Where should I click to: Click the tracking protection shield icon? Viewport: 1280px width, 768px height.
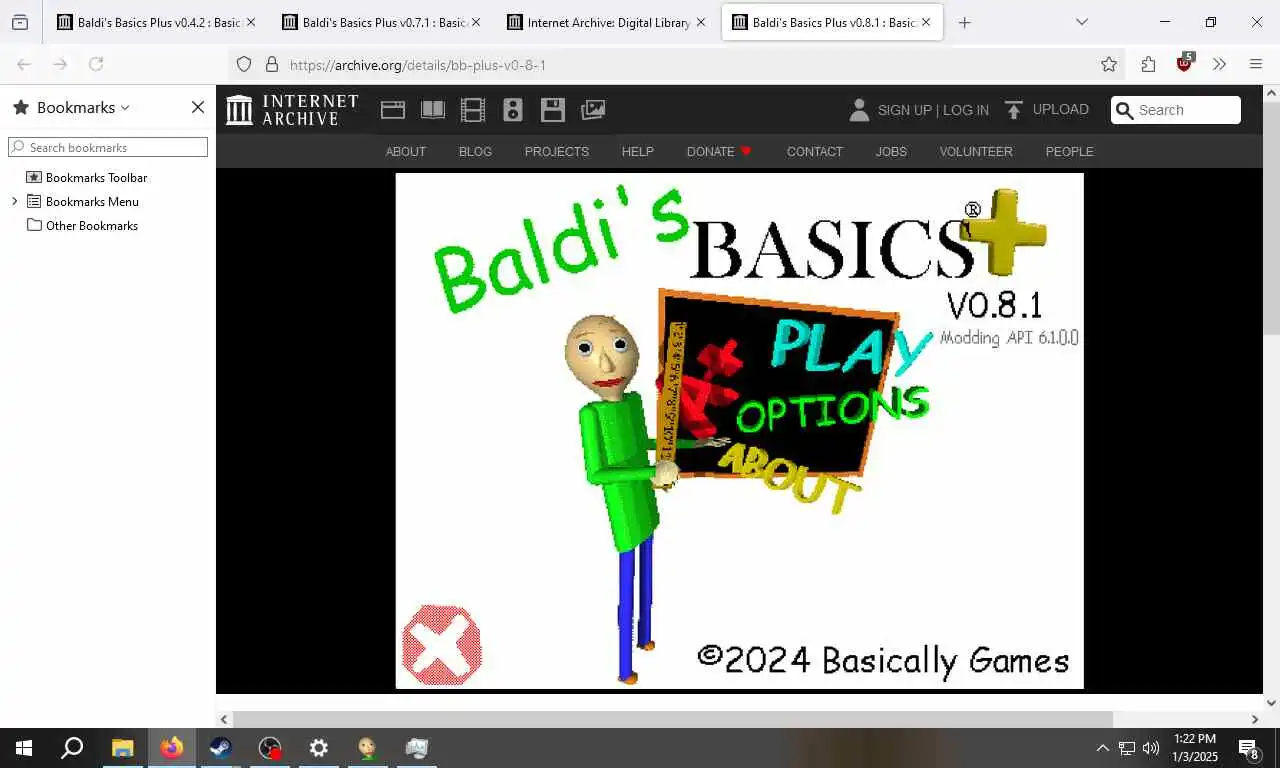click(244, 64)
